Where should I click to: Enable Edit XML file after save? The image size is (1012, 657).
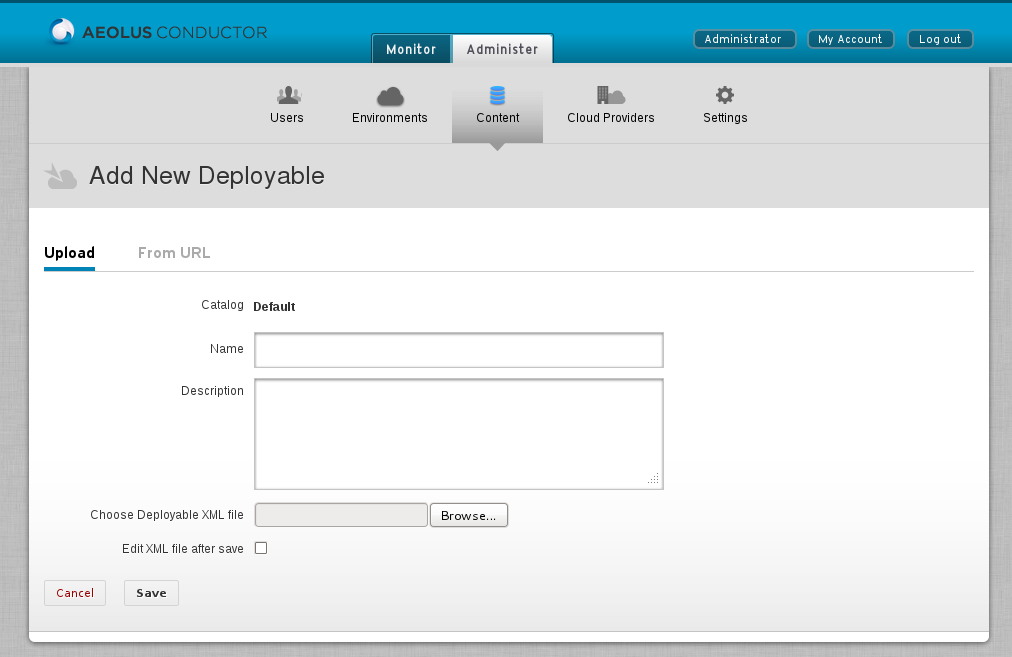tap(261, 548)
